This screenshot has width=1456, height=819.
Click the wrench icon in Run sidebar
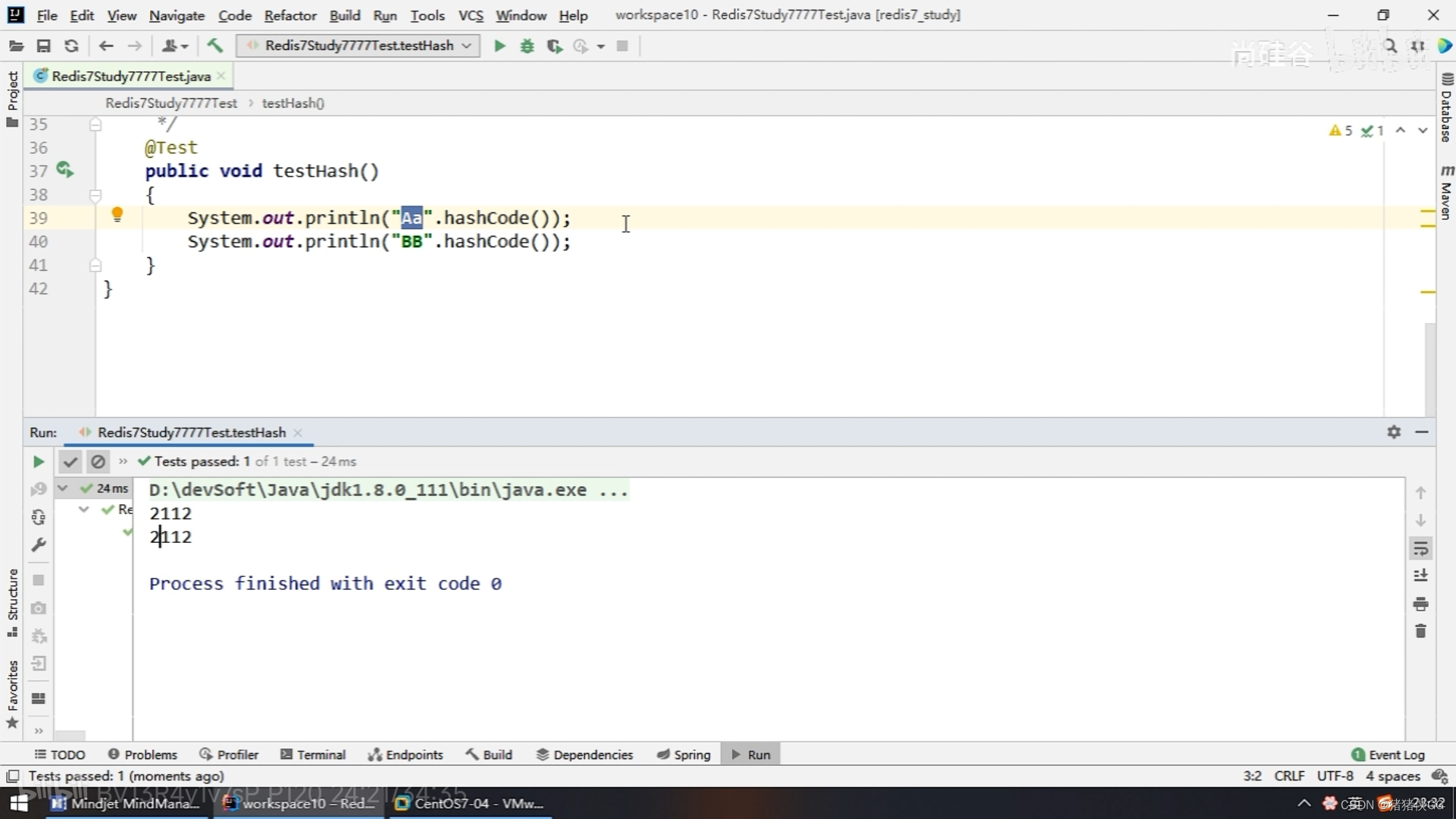(38, 544)
